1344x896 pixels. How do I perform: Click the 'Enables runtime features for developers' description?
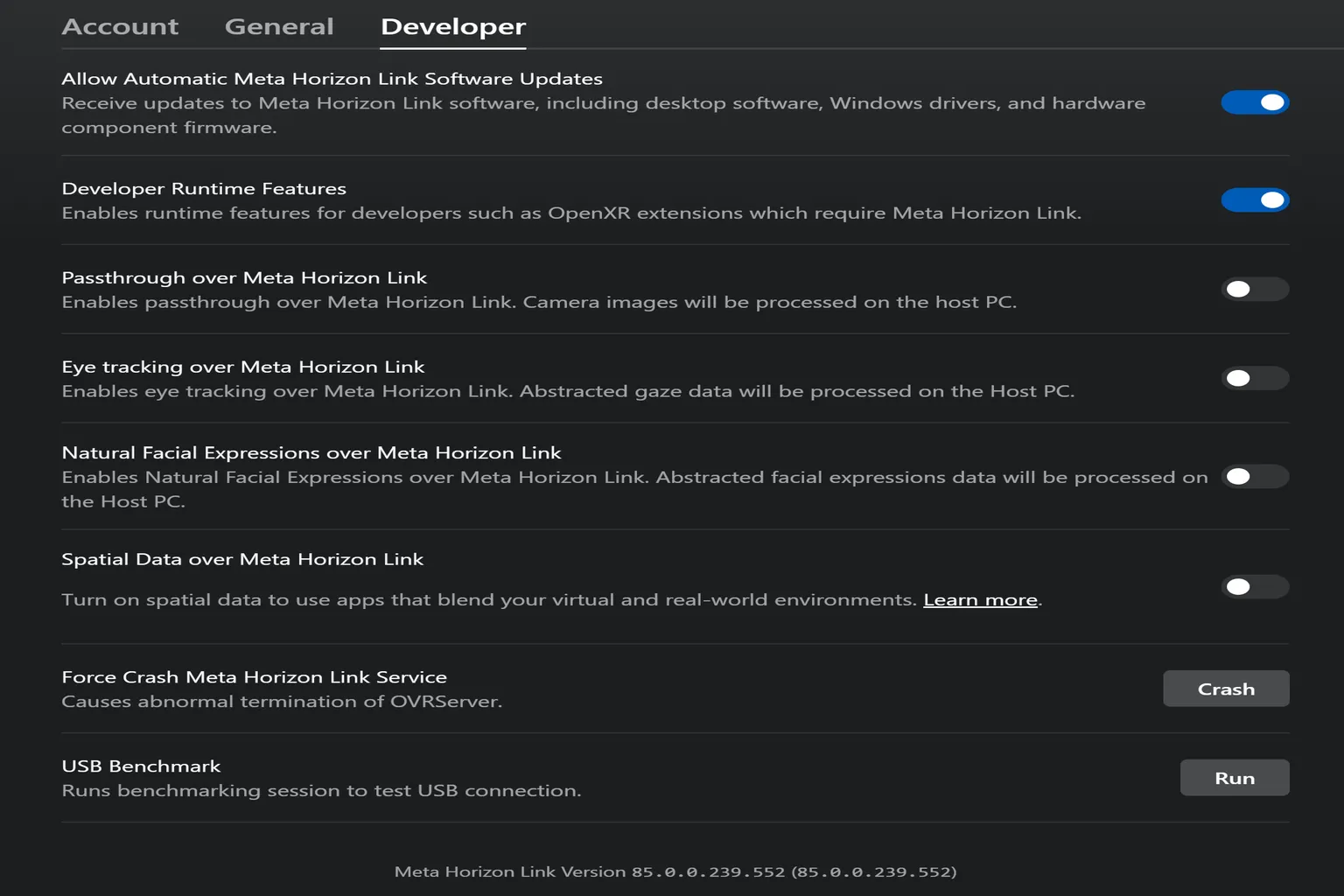coord(571,213)
